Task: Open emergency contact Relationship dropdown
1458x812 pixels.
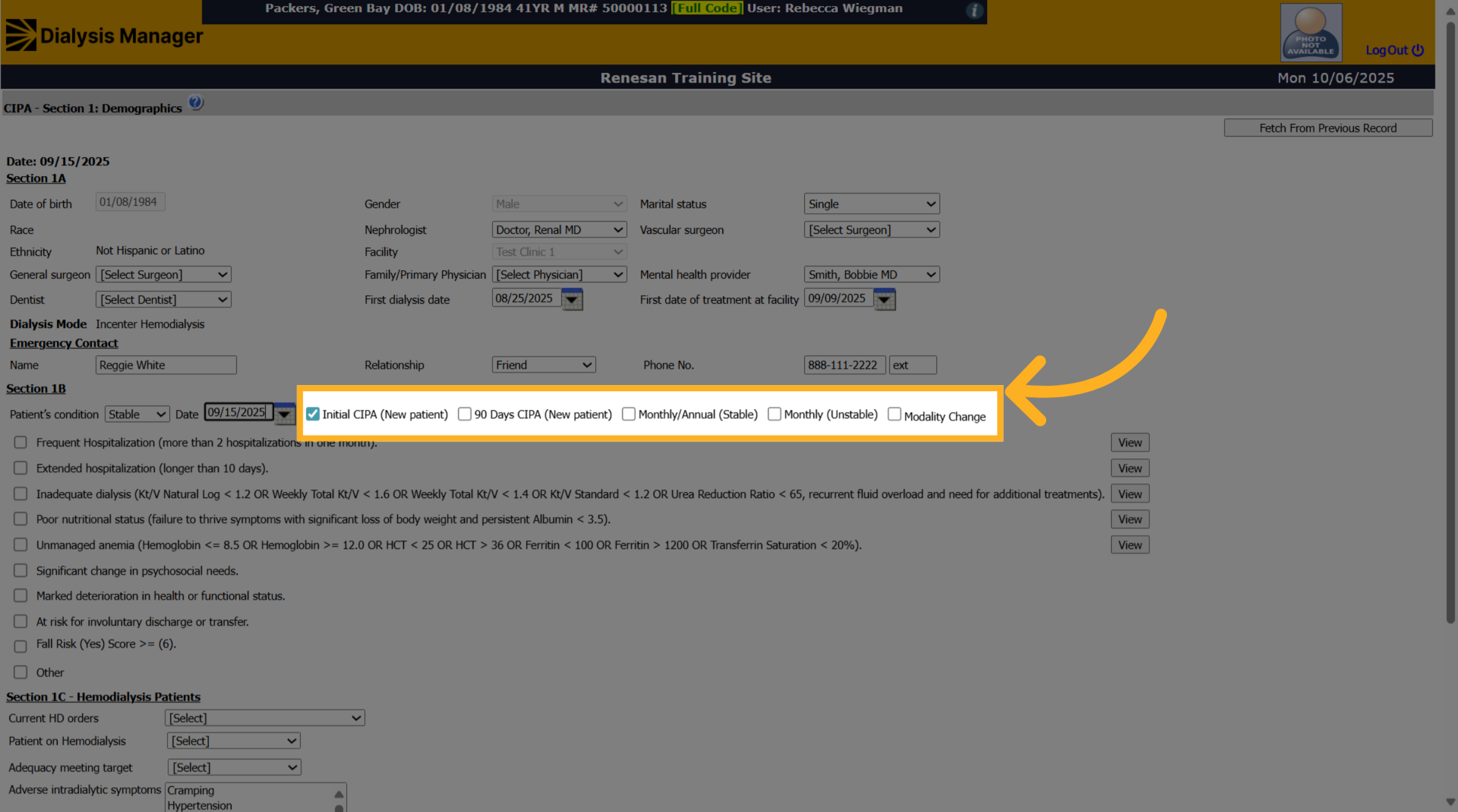Action: coord(544,365)
